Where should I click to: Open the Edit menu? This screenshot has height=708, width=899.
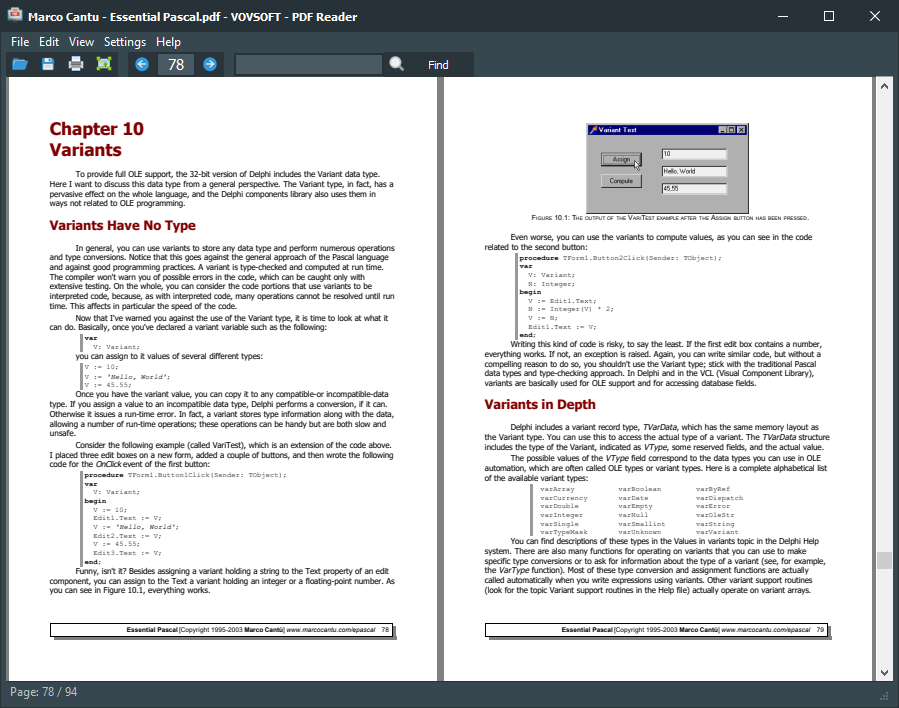49,41
